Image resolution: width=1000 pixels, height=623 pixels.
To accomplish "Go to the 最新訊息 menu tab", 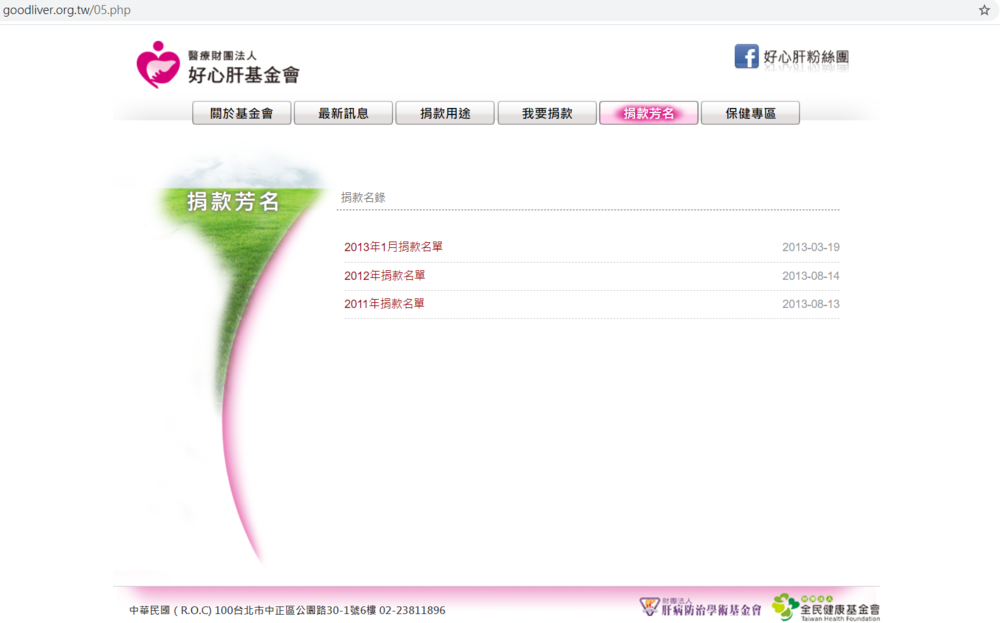I will (343, 113).
